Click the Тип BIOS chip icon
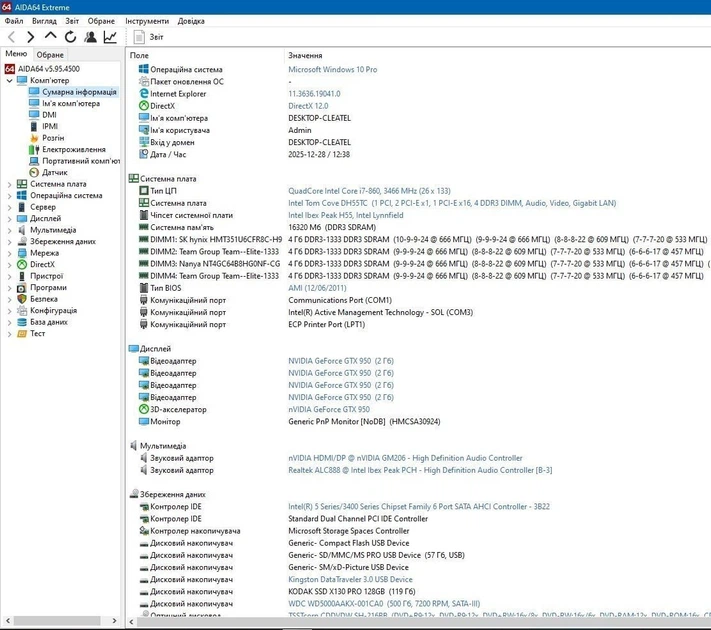711x630 pixels. (x=144, y=288)
